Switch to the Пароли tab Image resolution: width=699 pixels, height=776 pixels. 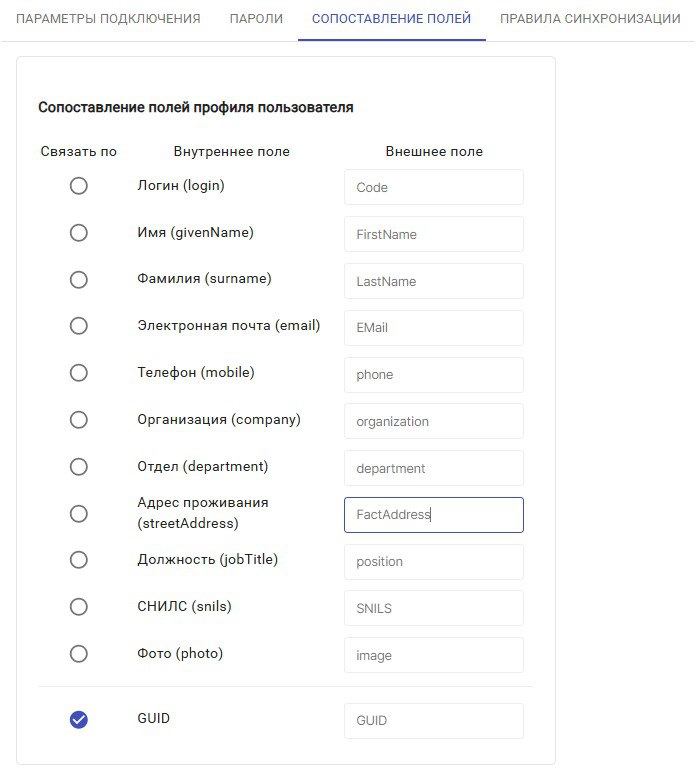256,19
